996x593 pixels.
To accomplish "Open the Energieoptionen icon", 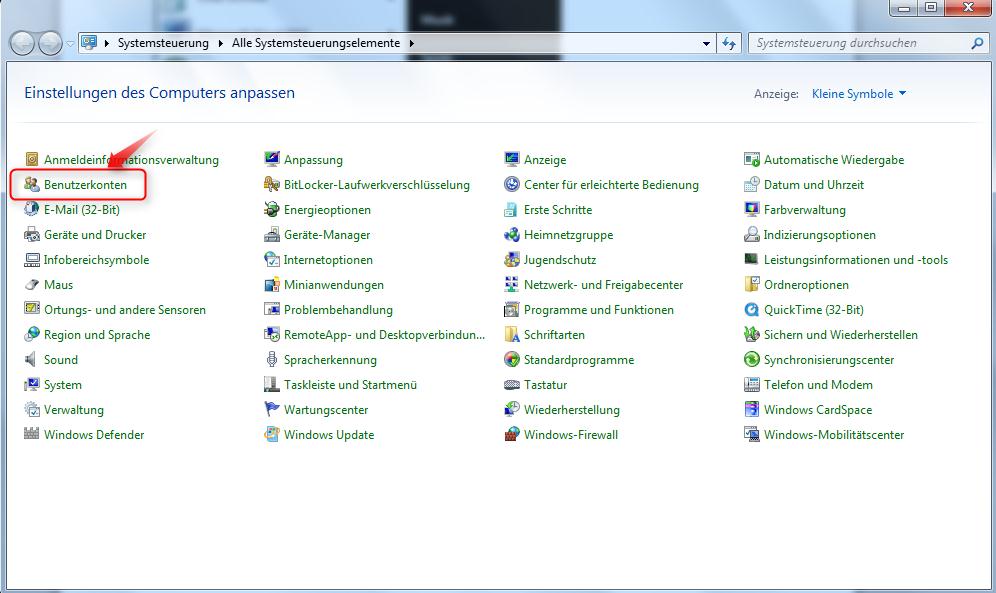I will [272, 210].
